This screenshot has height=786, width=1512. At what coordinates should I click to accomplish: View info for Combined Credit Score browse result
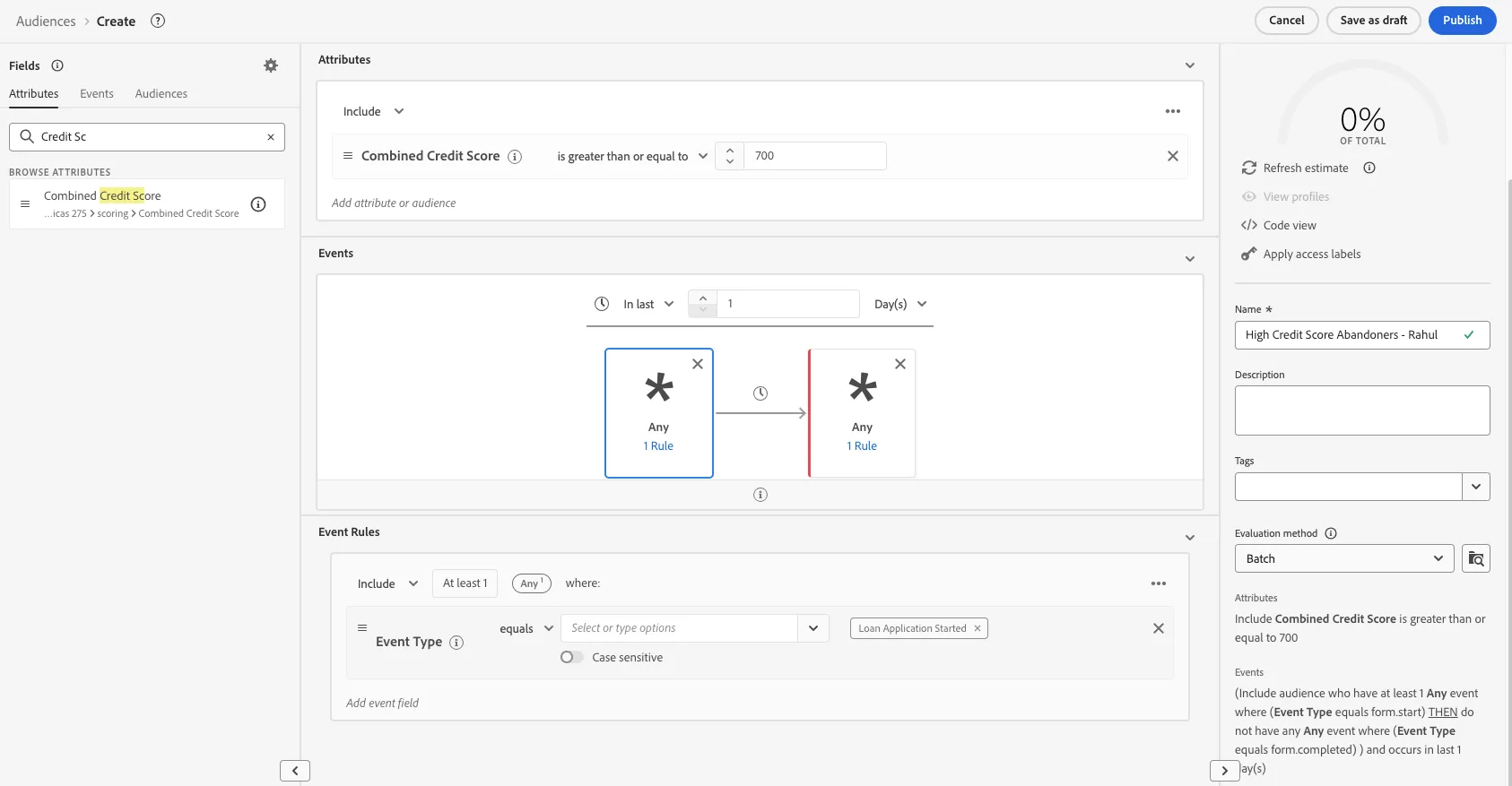258,204
